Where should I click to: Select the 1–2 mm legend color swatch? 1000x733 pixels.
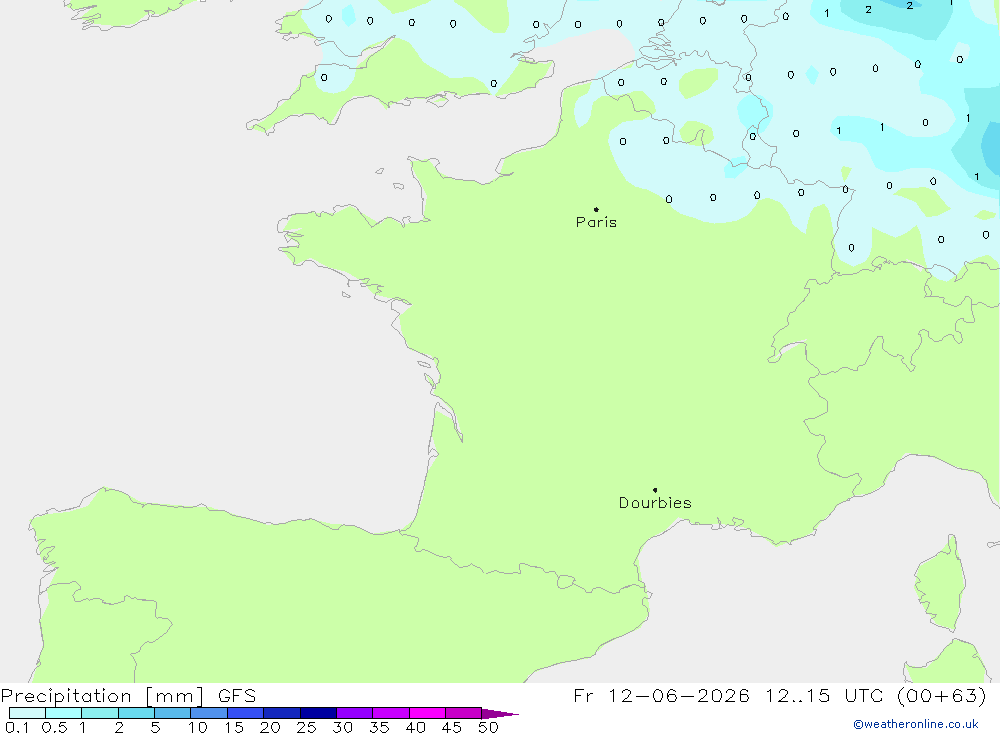100,713
